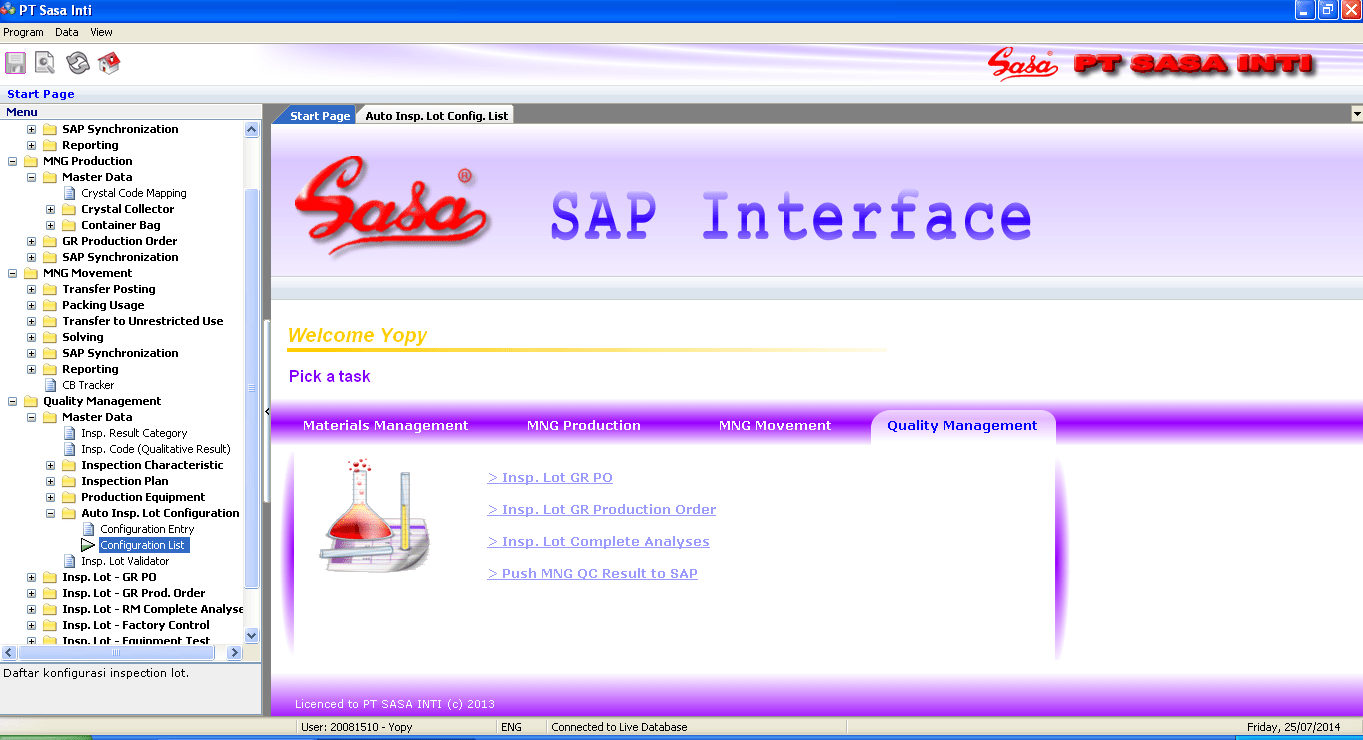1363x740 pixels.
Task: Select the Quality Management task tab
Action: coord(963,425)
